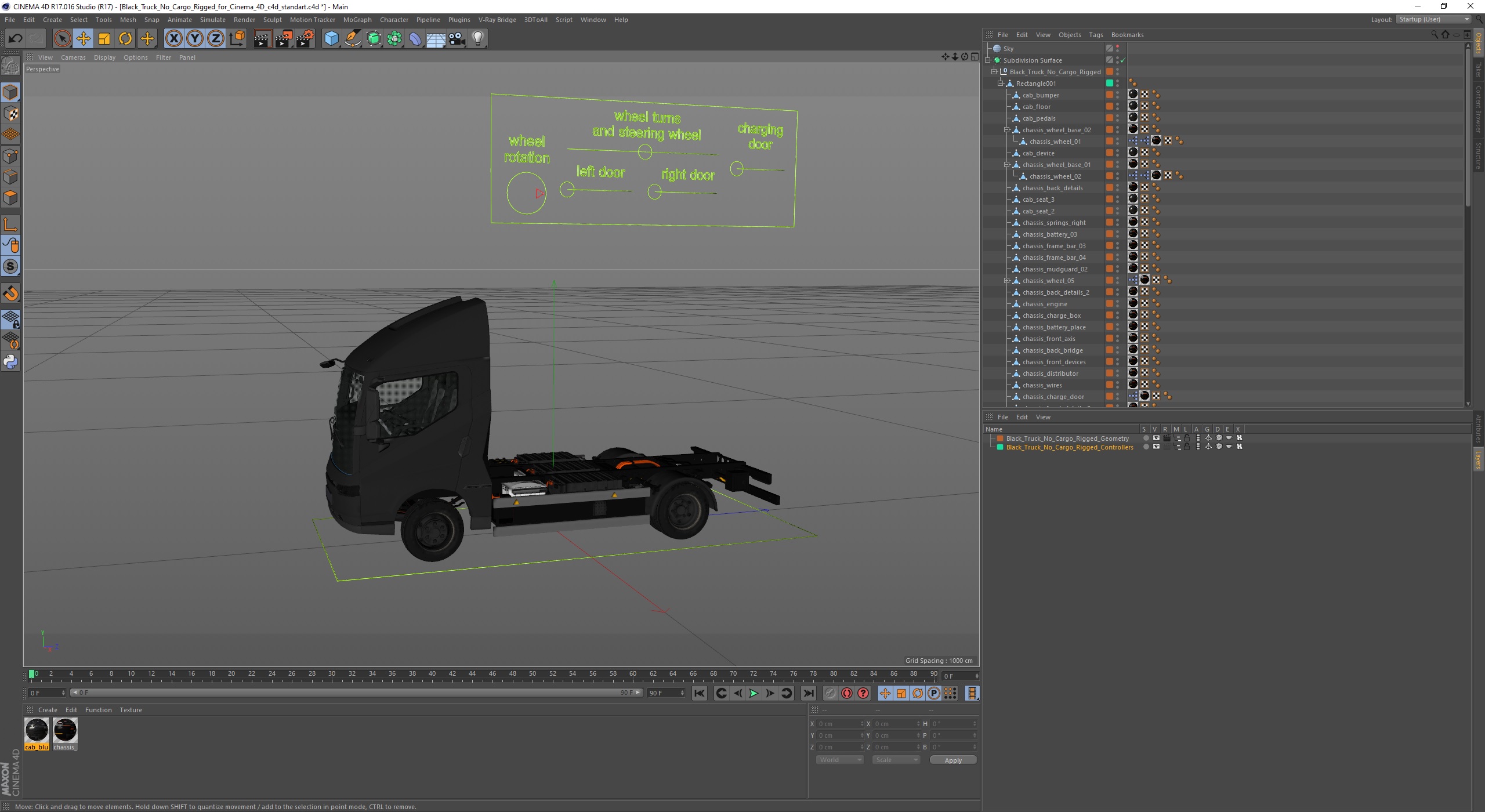Open Material Manager Texture menu

pyautogui.click(x=131, y=710)
